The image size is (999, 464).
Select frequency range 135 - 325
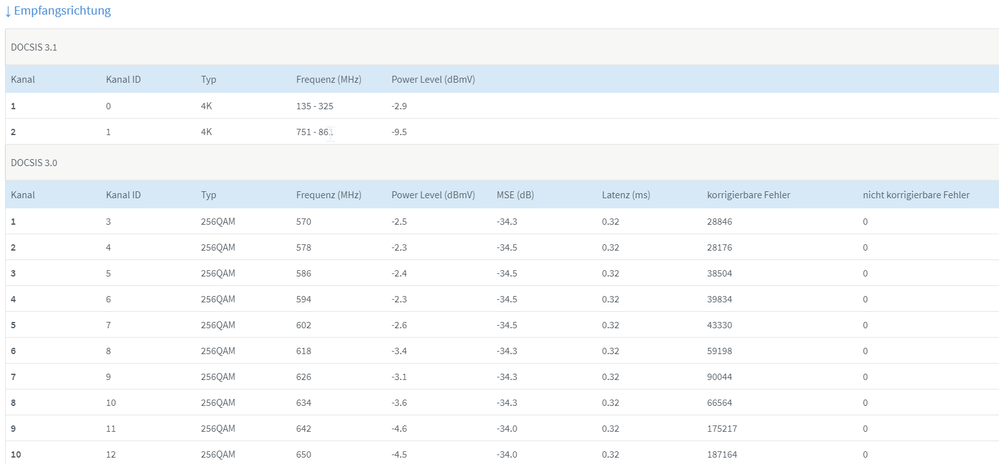coord(315,106)
